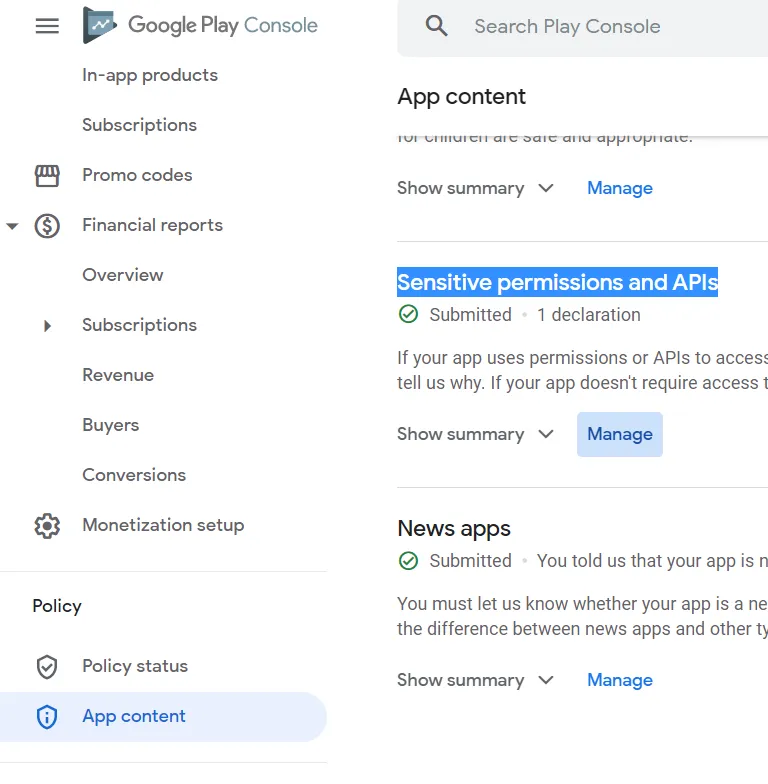Expand Show summary for Sensitive permissions
This screenshot has width=768, height=784.
475,434
